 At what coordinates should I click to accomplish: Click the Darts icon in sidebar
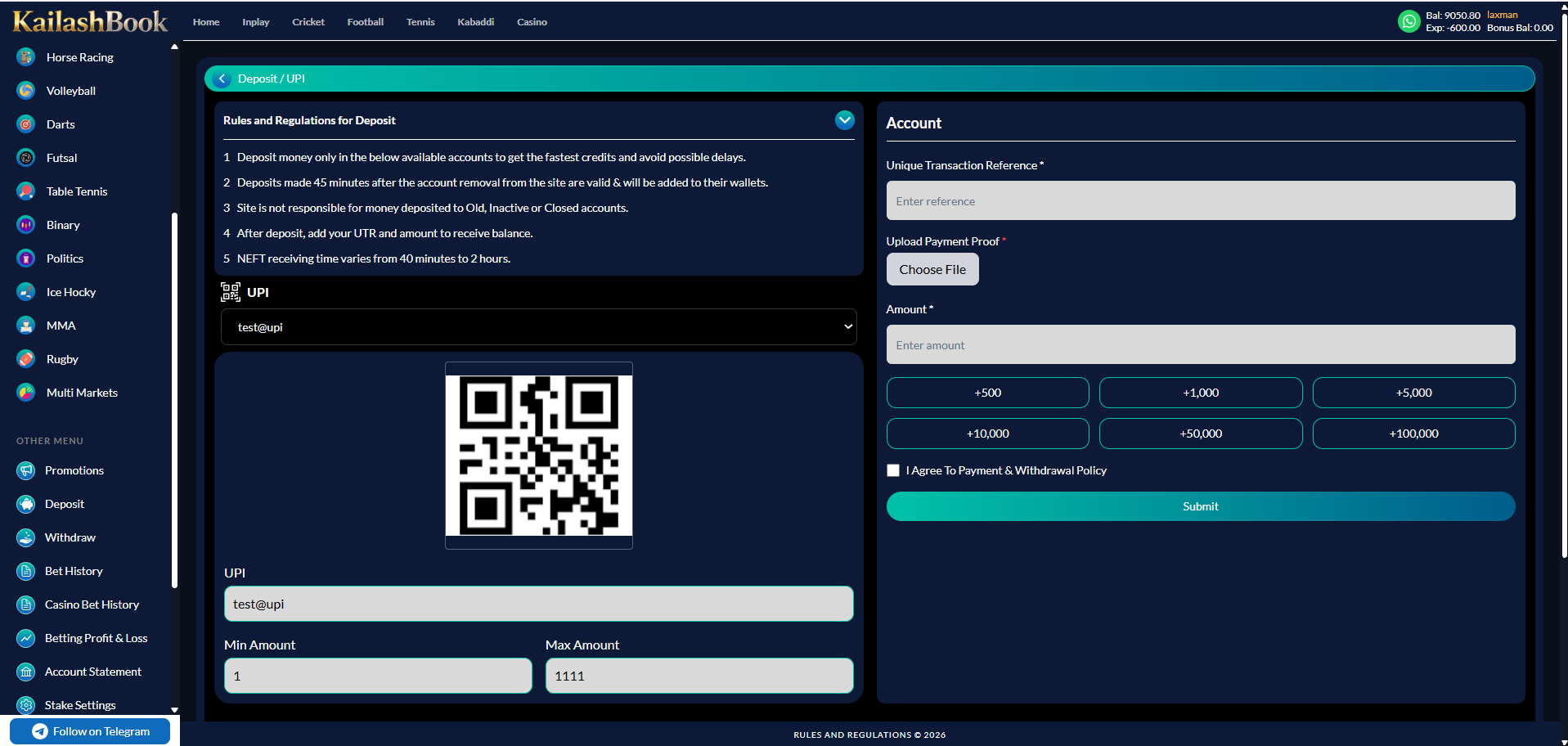[26, 124]
